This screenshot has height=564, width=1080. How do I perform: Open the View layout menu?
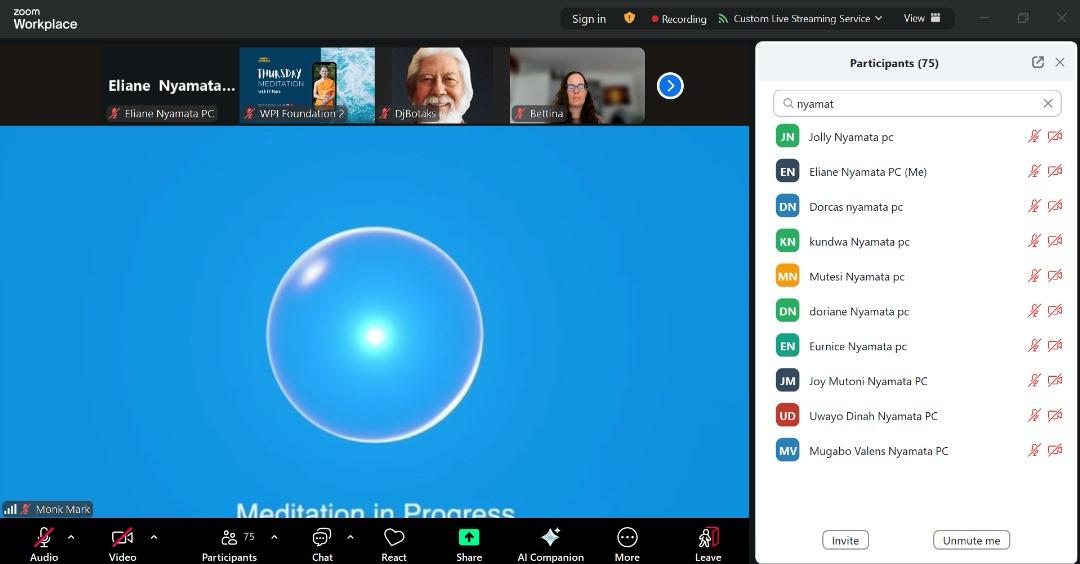coord(921,18)
